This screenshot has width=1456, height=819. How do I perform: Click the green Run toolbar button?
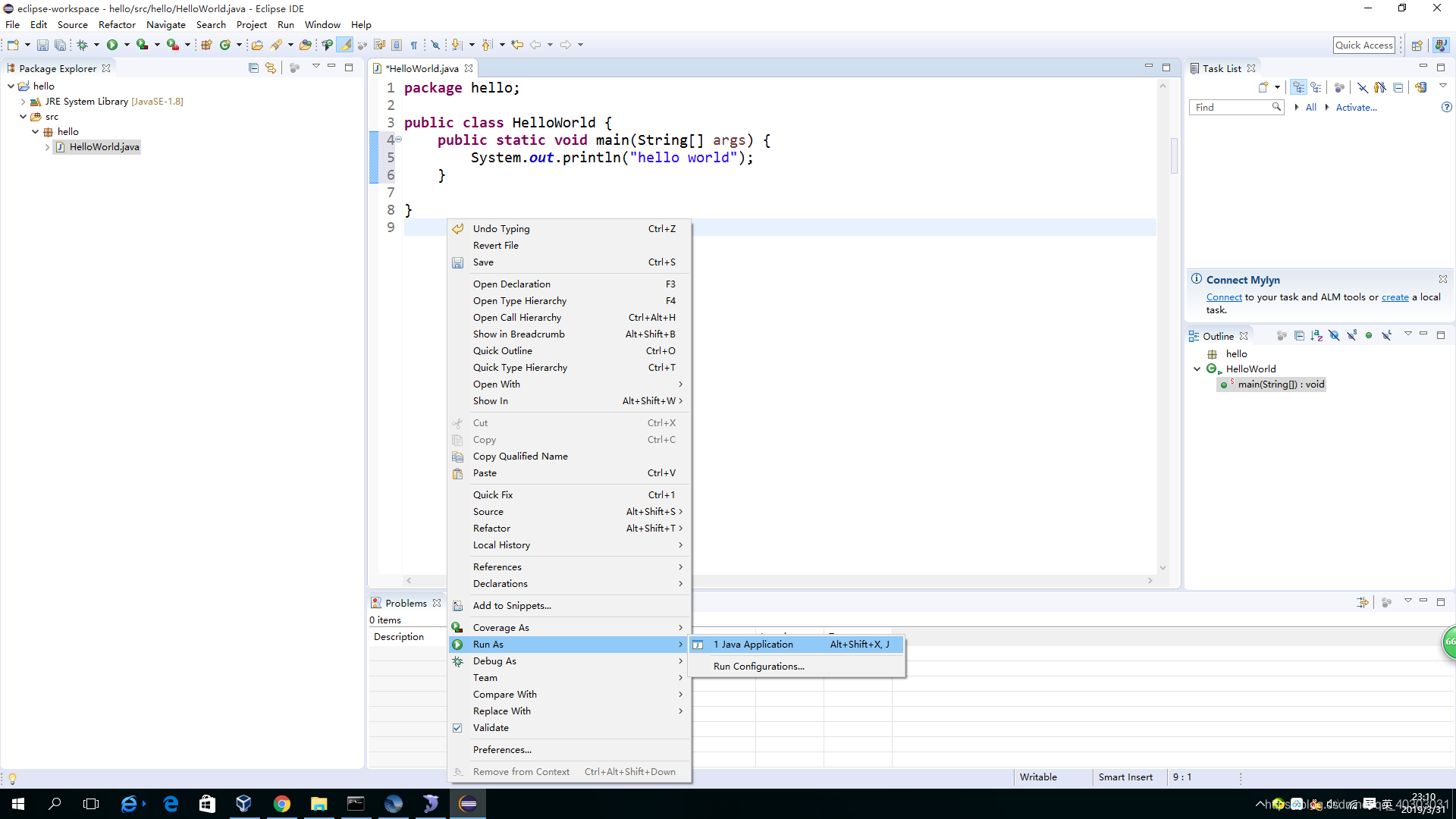(112, 45)
